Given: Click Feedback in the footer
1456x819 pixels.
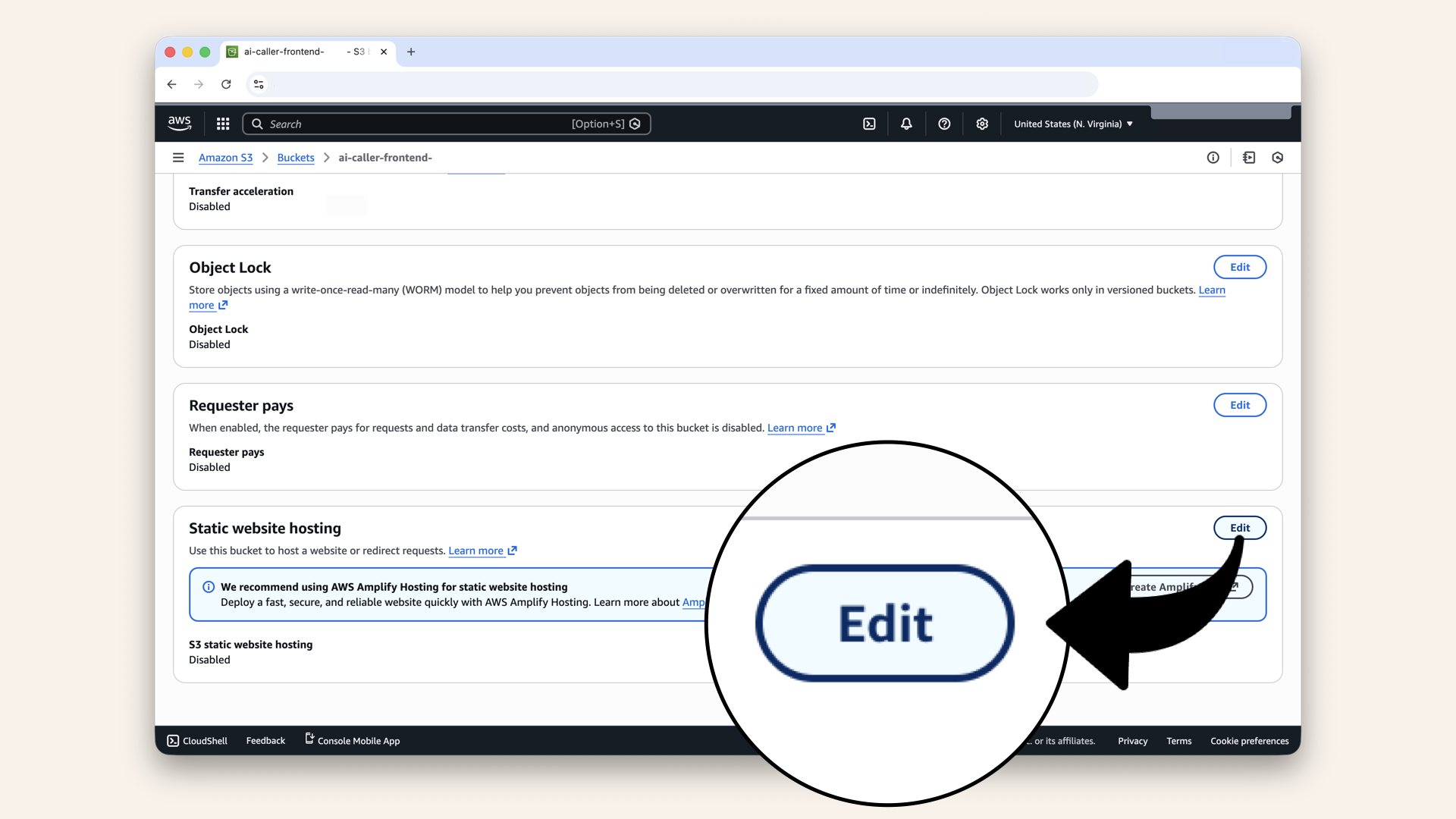Looking at the screenshot, I should point(265,740).
